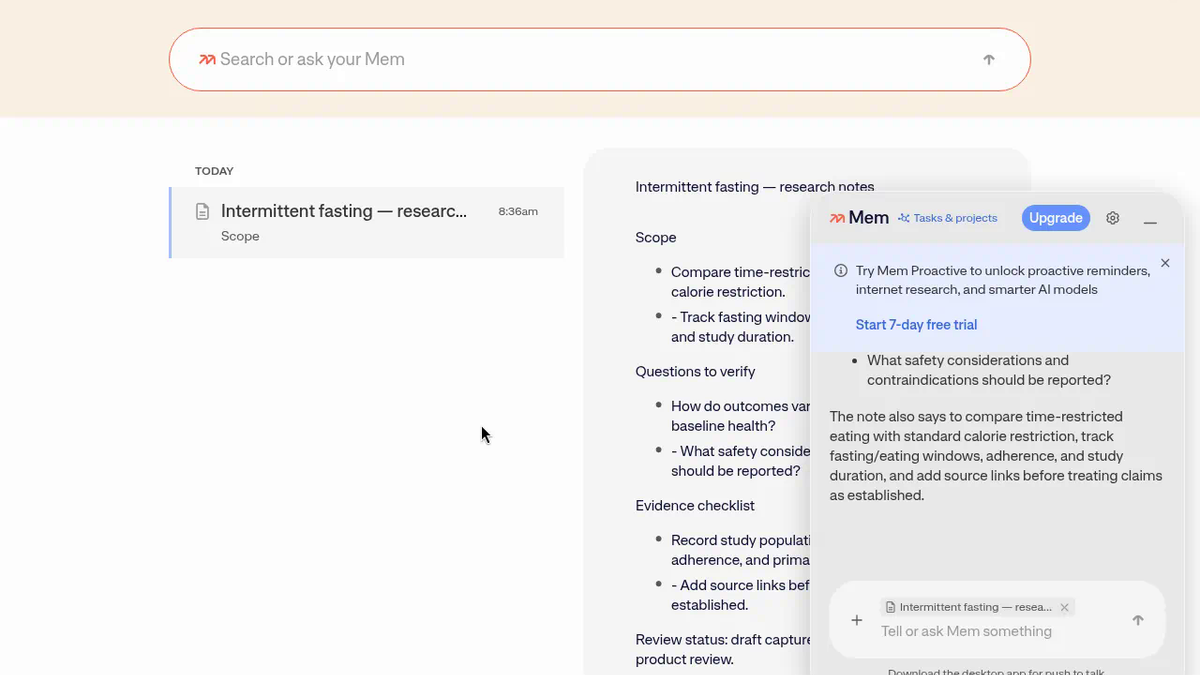The image size is (1200, 675).
Task: Dismiss the Mem Proactive banner
Action: click(x=1165, y=263)
